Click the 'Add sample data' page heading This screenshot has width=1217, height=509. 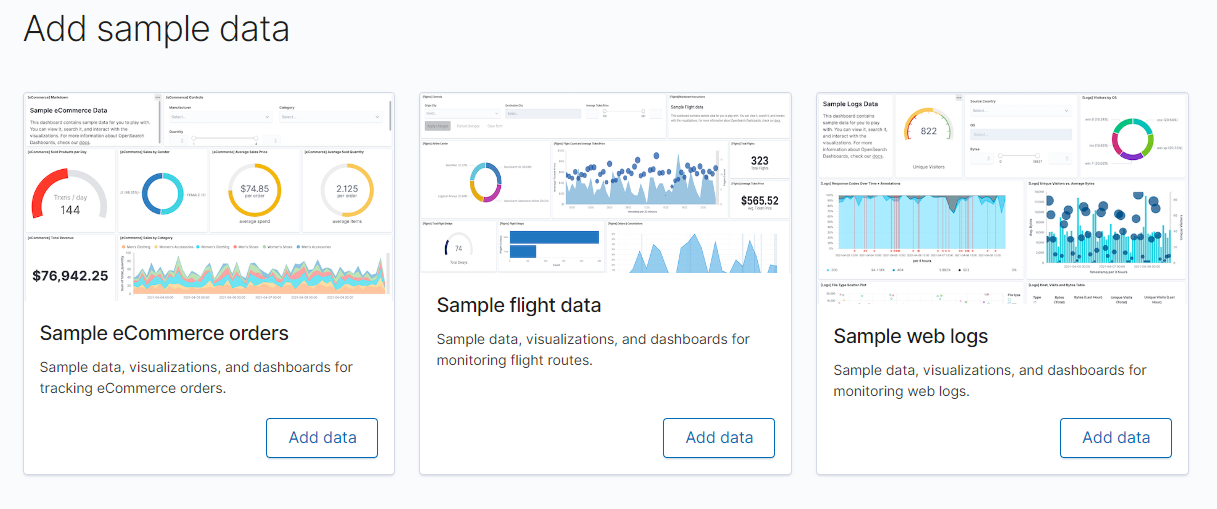(x=156, y=28)
